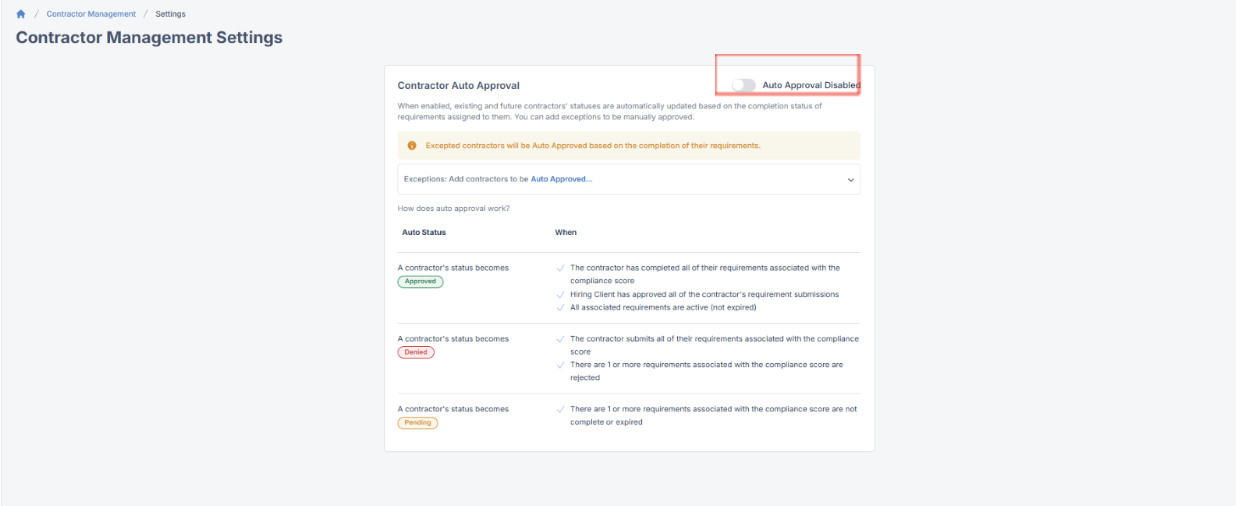Click checkmark beside 'not complete or expired' line
This screenshot has width=1236, height=506.
(x=561, y=409)
